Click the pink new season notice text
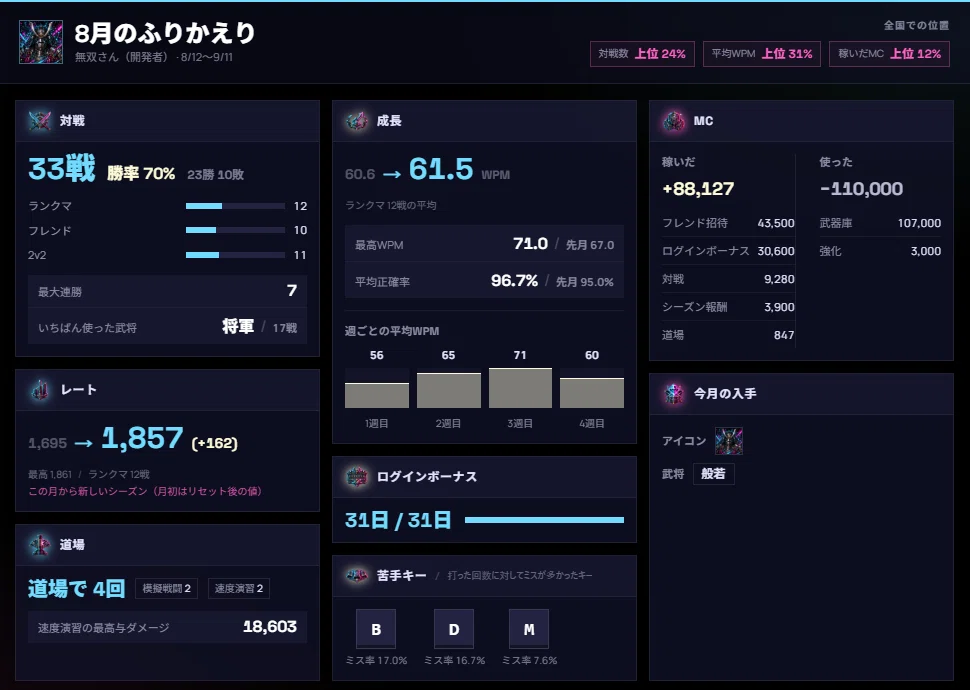 [x=145, y=491]
